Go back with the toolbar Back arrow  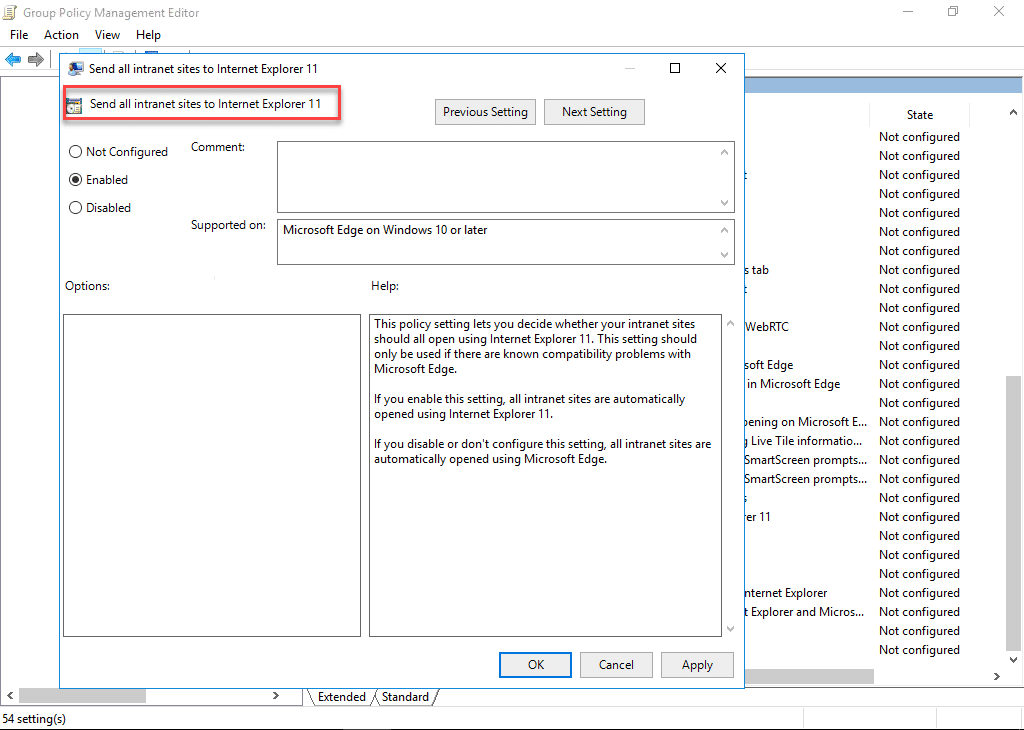(x=13, y=59)
